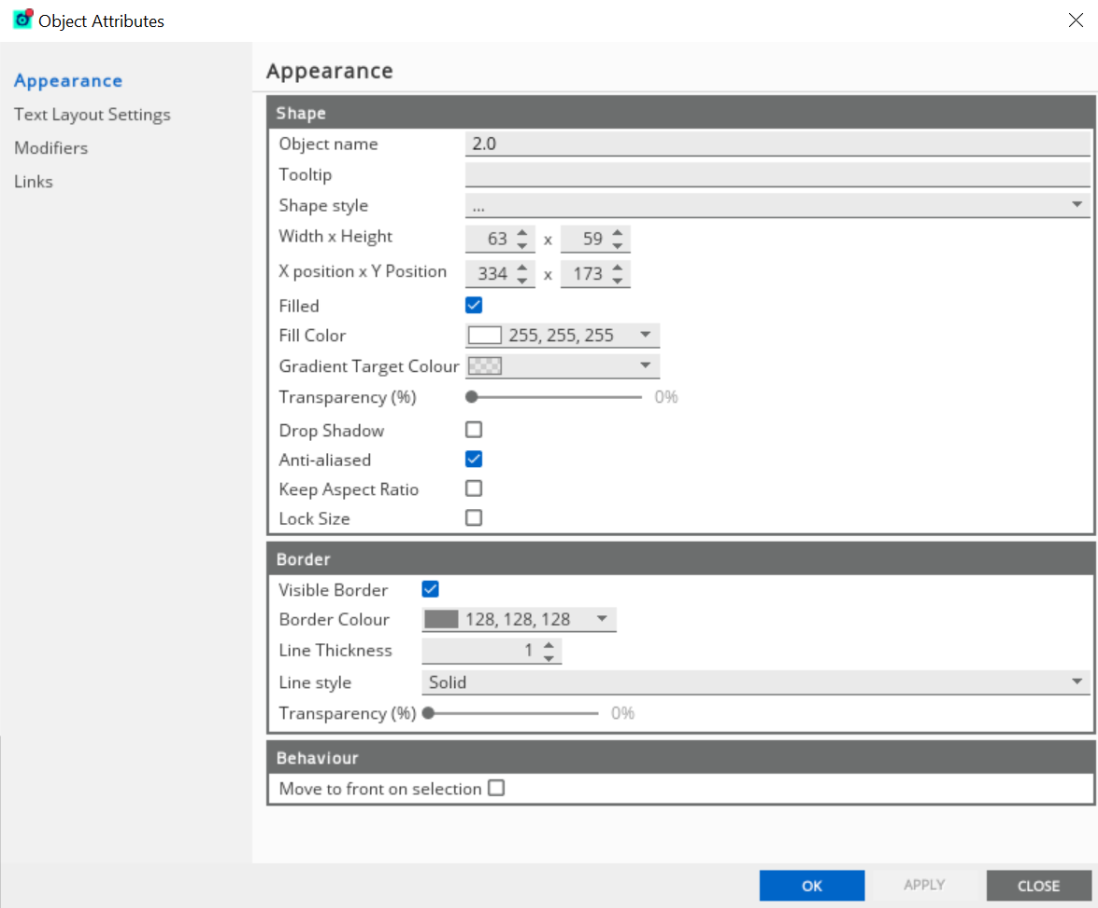The image size is (1098, 908).
Task: Decrease Y position with down arrow
Action: [x=618, y=281]
